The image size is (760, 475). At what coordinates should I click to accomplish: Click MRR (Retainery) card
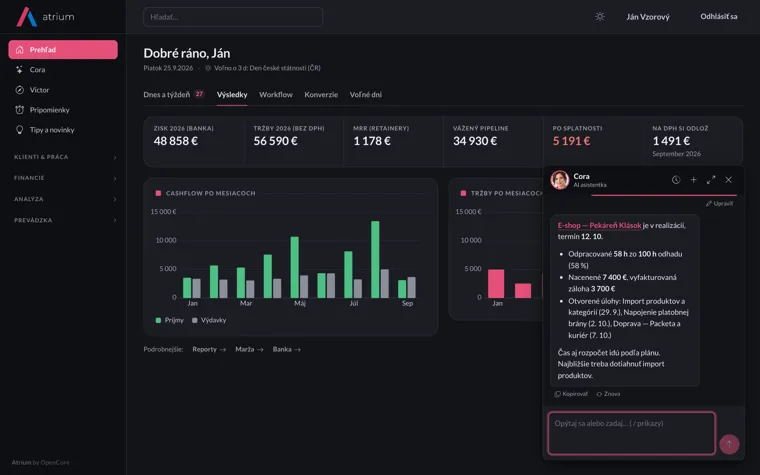tap(393, 141)
